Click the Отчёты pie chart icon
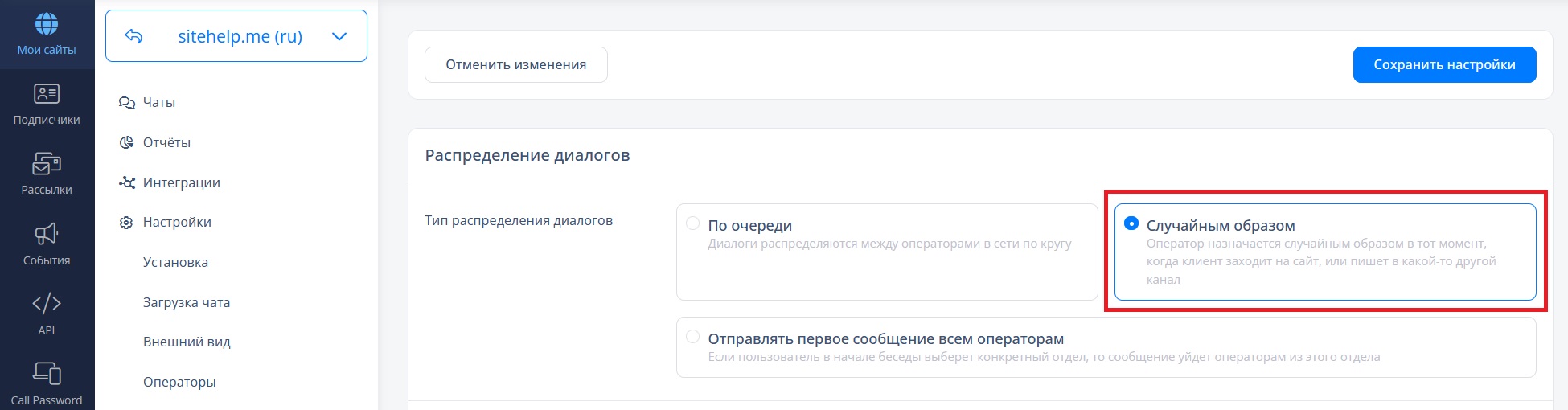 126,142
